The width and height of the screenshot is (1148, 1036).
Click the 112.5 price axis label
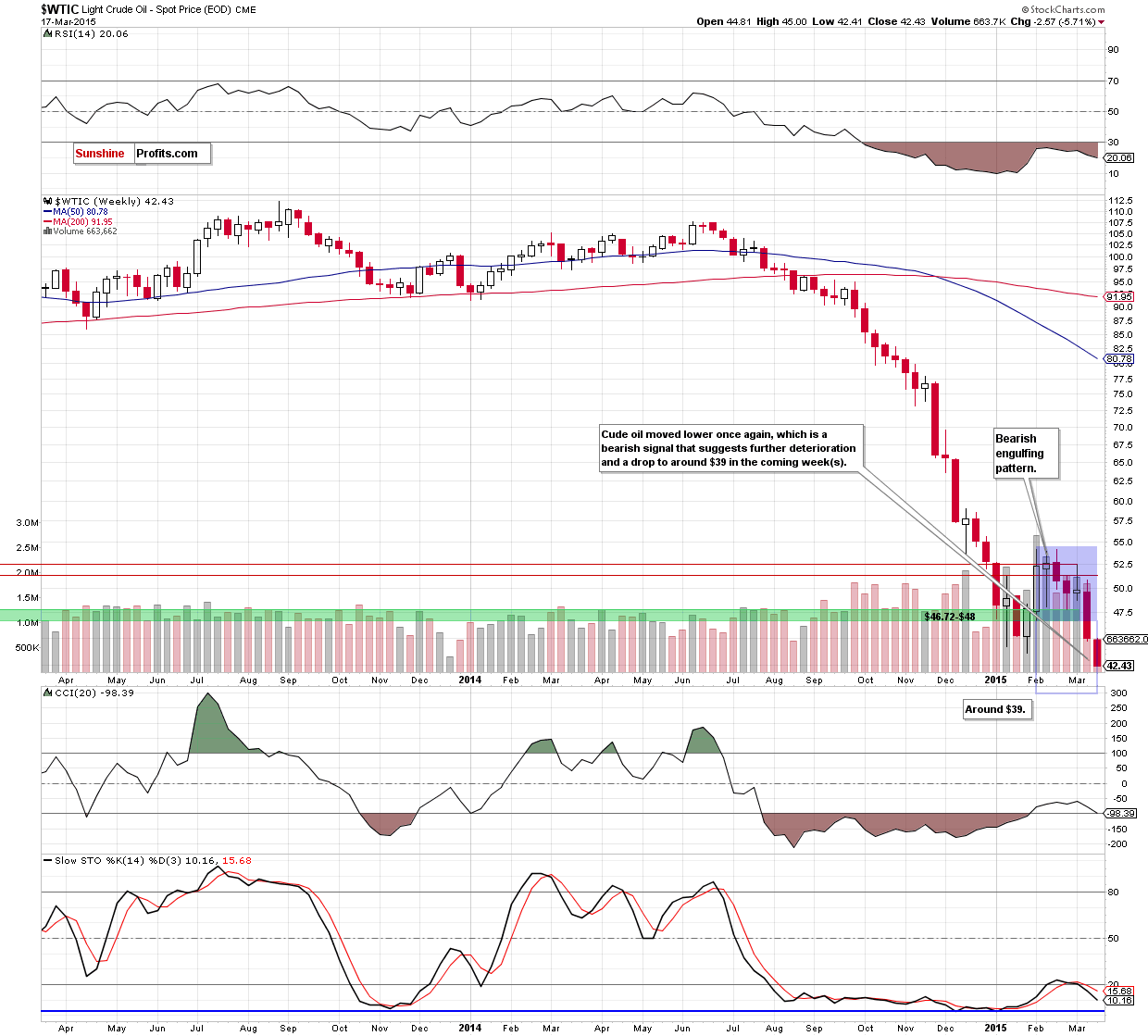tap(1120, 200)
